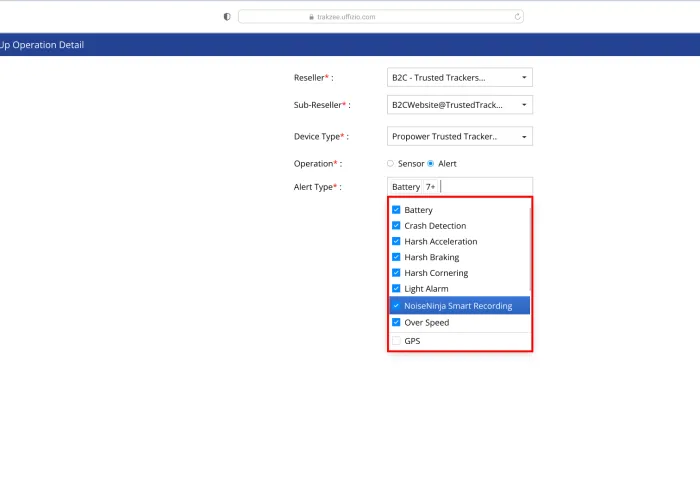Reload the page using the refresh icon

point(517,16)
